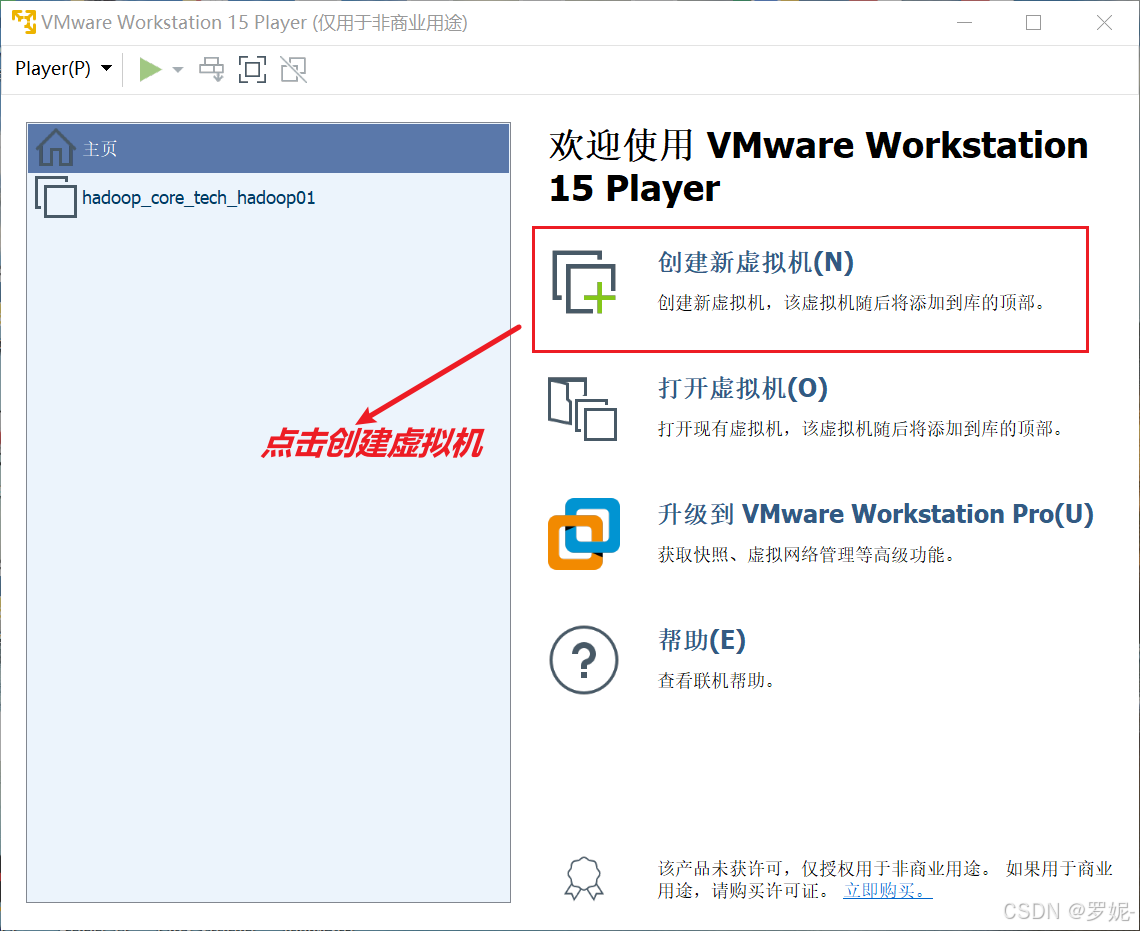
Task: Close the VMware Player window
Action: (1104, 23)
